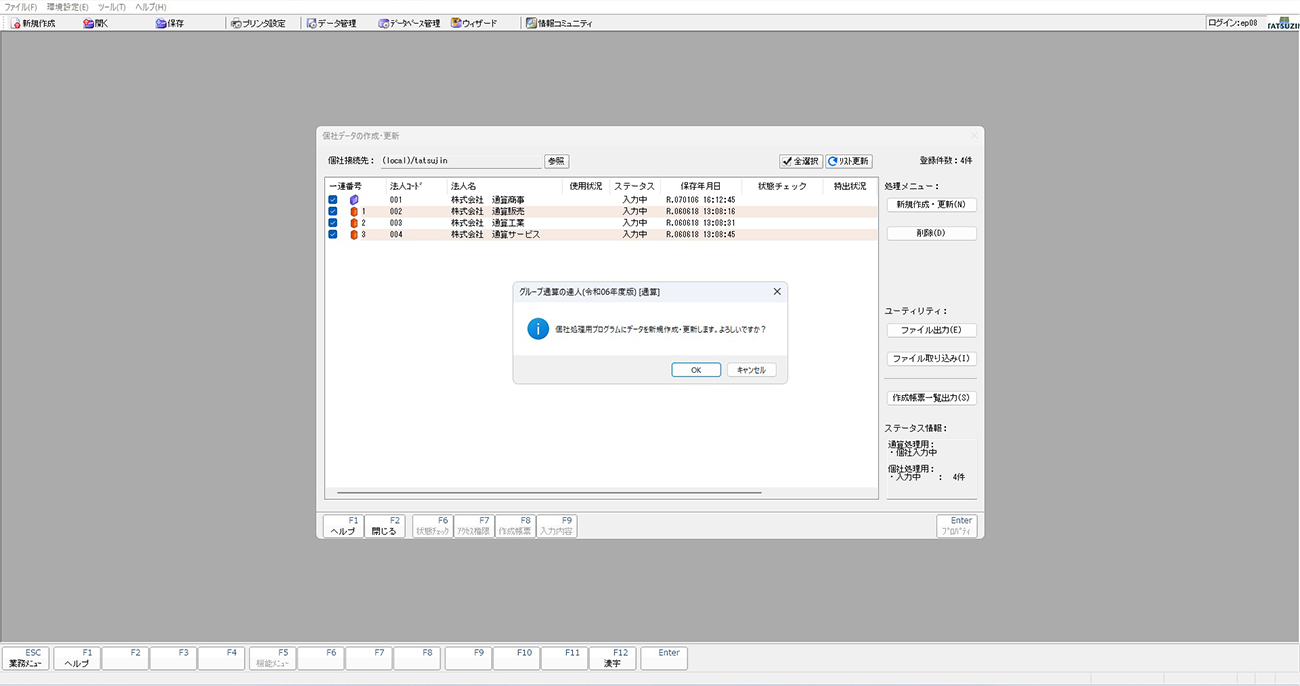This screenshot has height=686, width=1300.
Task: Click the 新規作成 toolbar icon
Action: pyautogui.click(x=15, y=23)
